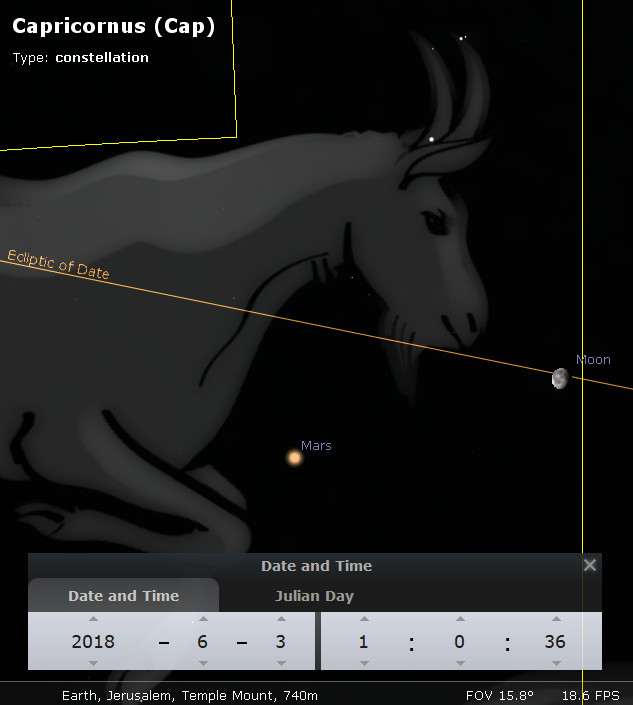
Task: Increase the day field showing 3
Action: point(281,619)
